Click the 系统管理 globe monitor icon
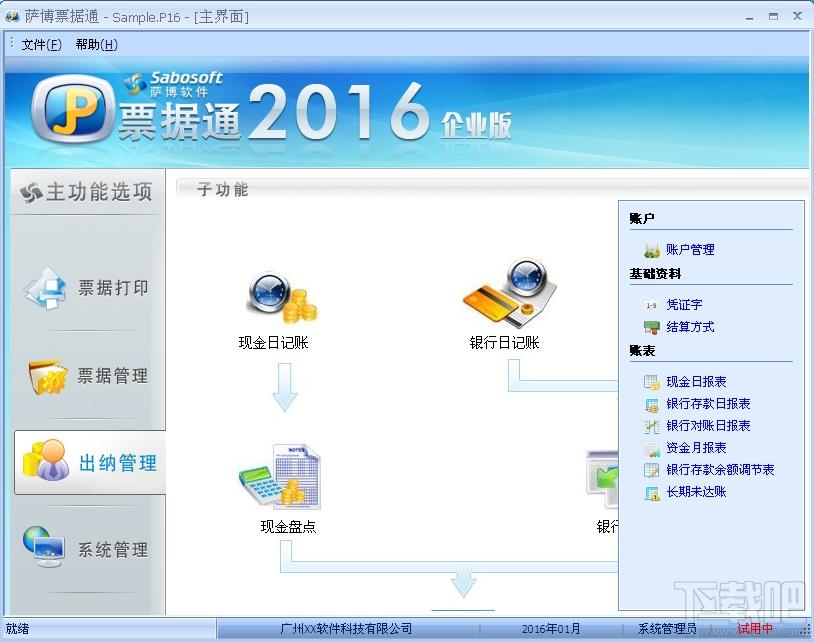Viewport: 814px width, 642px height. (x=44, y=547)
